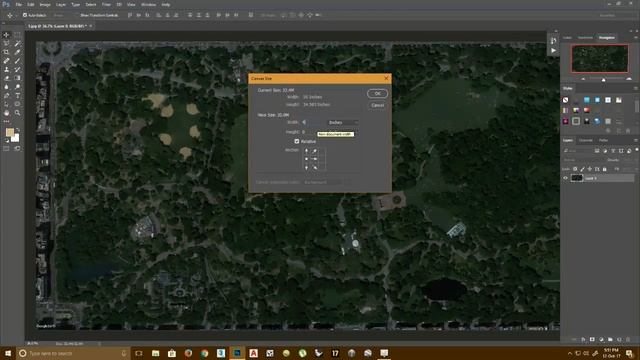Select the Zoom tool in toolbox
The image size is (640, 360).
[x=17, y=113]
